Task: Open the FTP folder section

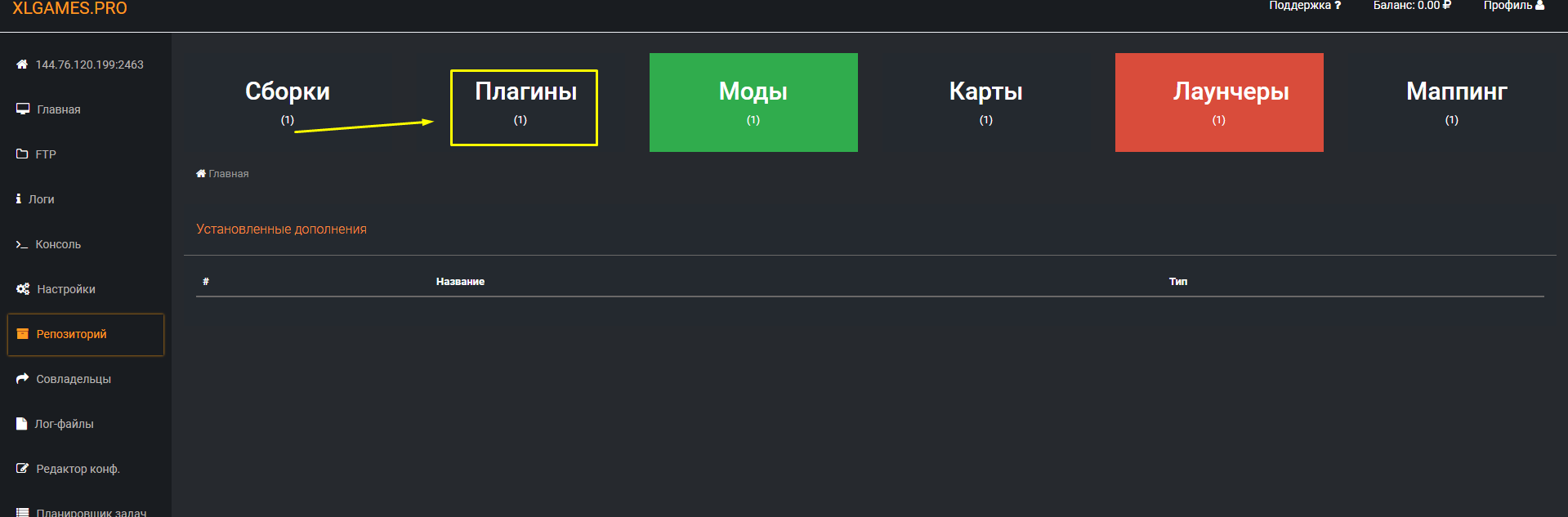Action: pos(47,154)
